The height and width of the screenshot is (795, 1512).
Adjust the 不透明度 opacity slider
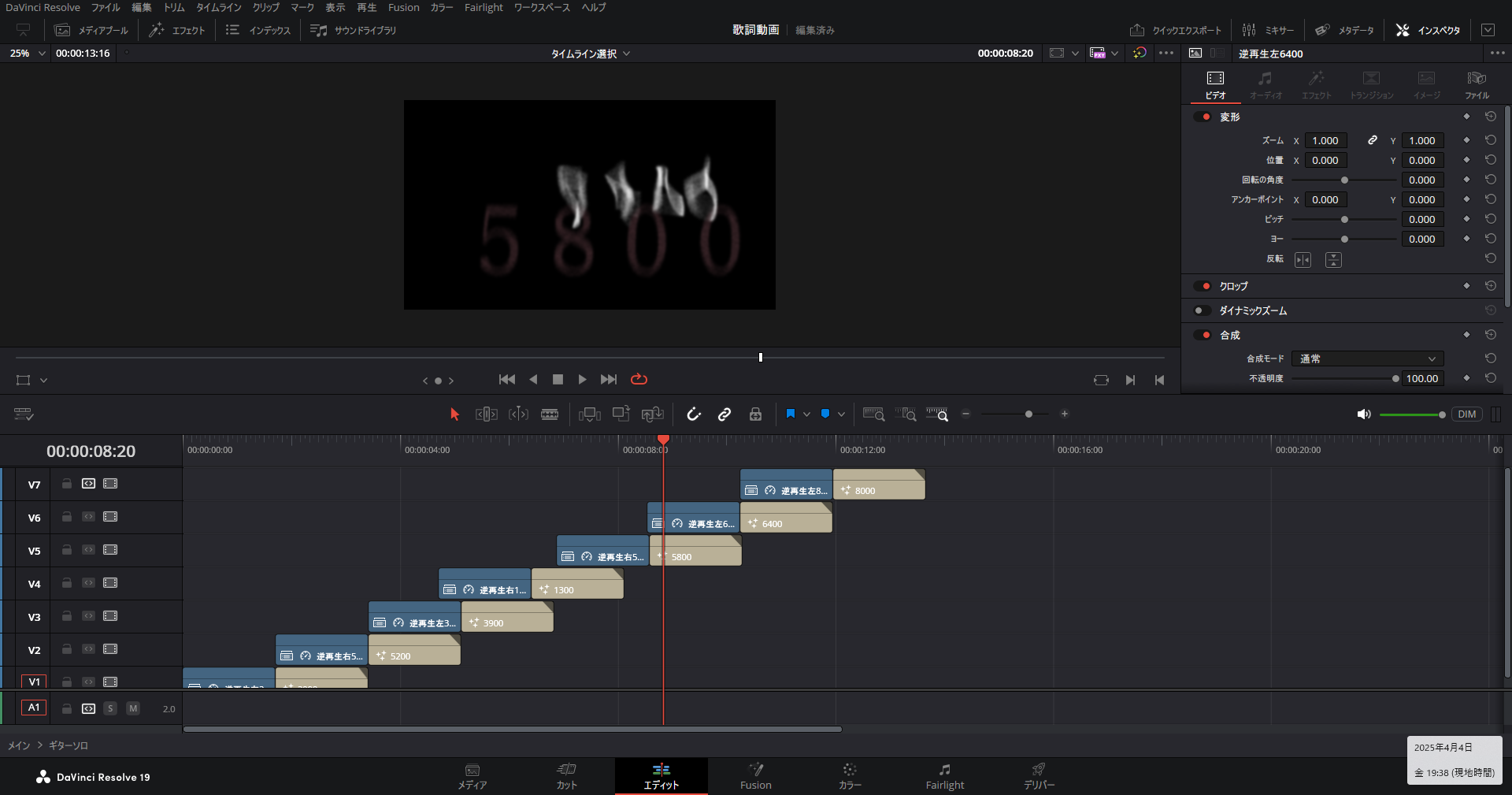click(1395, 379)
